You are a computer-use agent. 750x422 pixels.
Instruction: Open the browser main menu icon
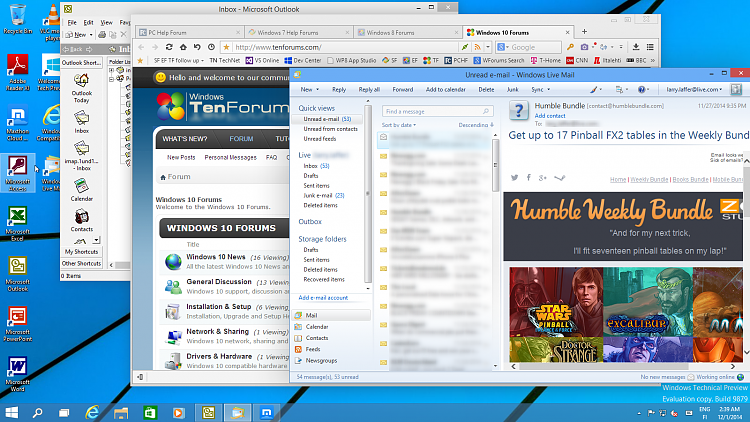pos(650,47)
